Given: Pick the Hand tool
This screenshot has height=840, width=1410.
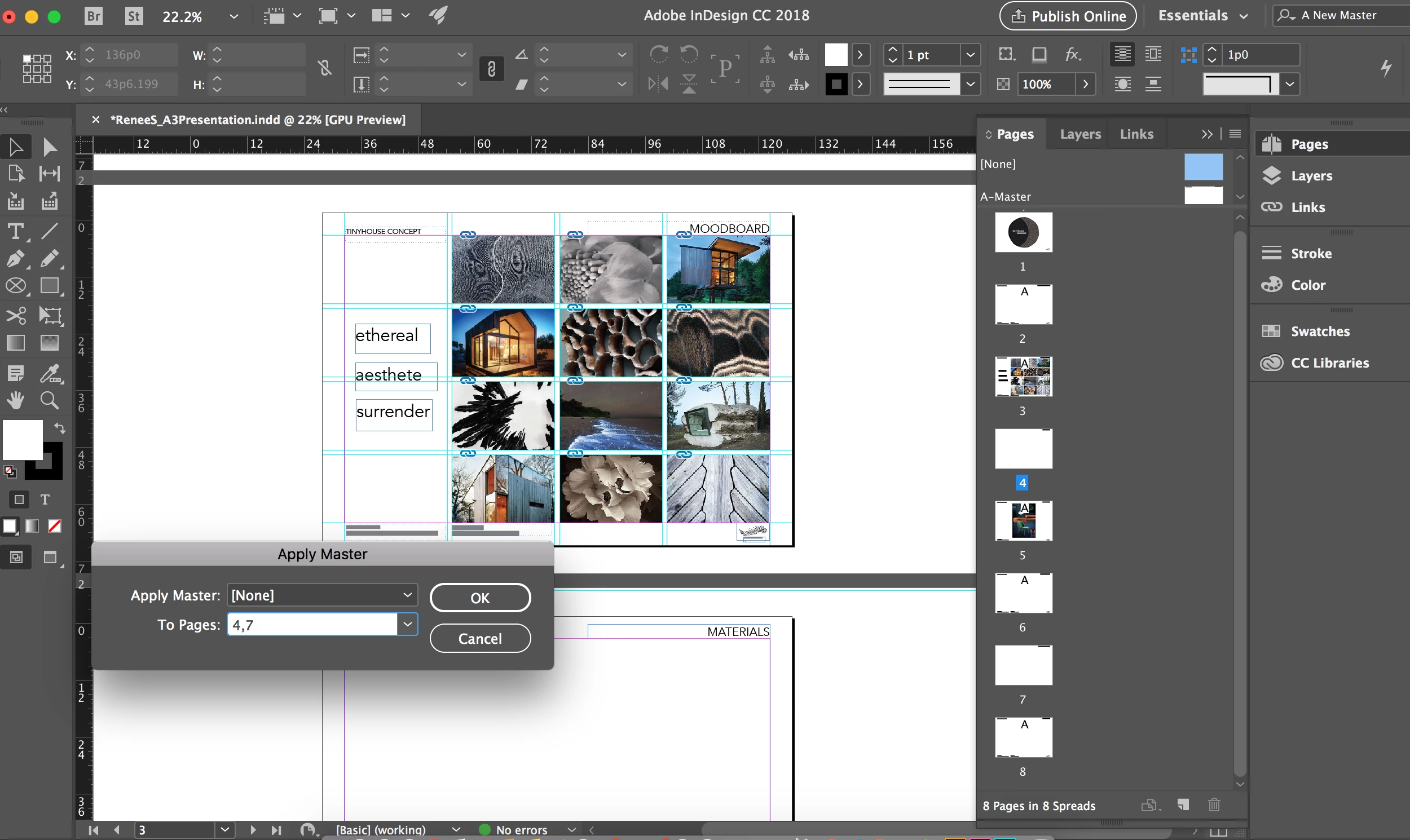Looking at the screenshot, I should click(x=16, y=400).
